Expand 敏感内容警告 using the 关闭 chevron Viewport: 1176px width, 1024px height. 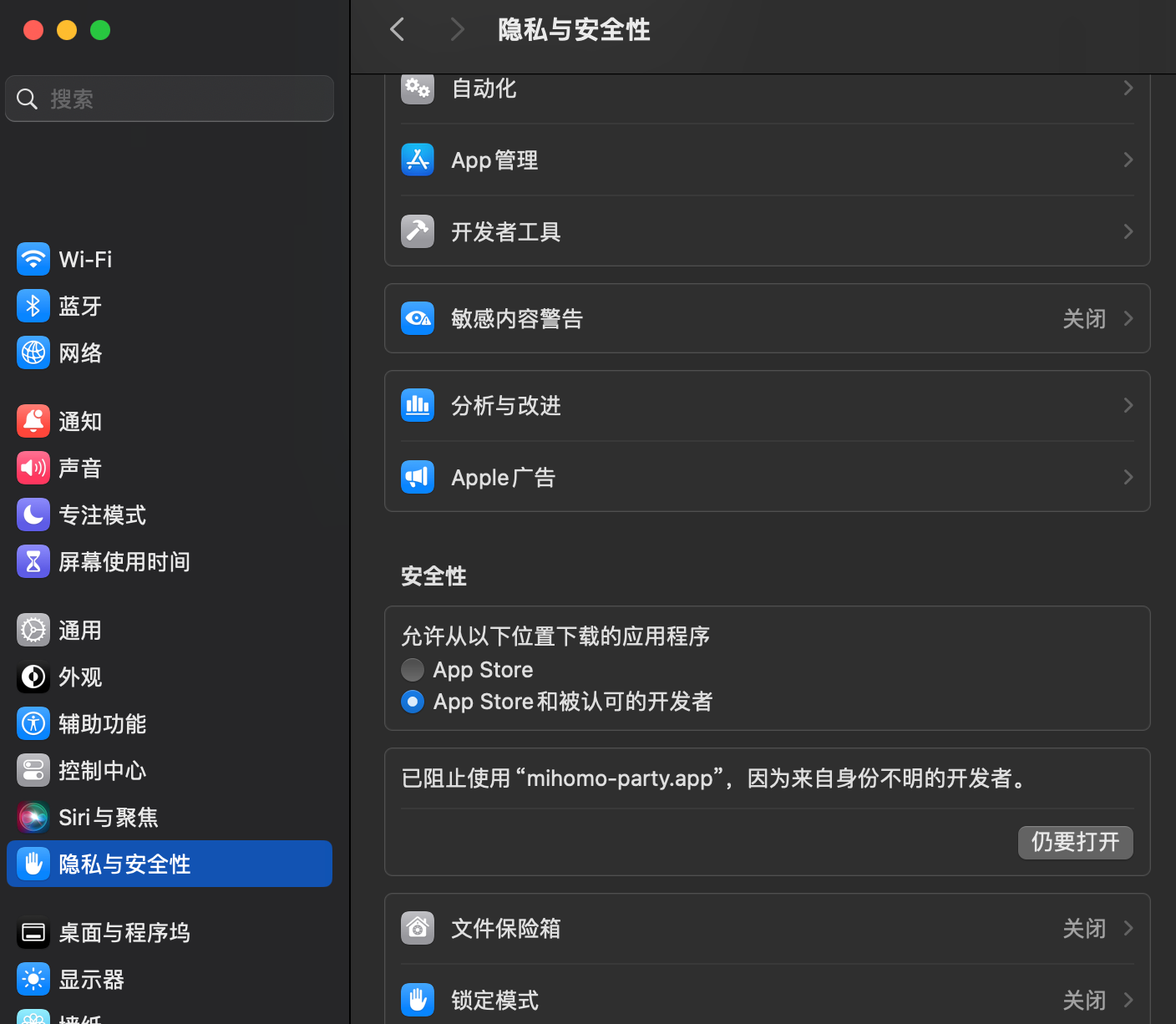point(1128,318)
